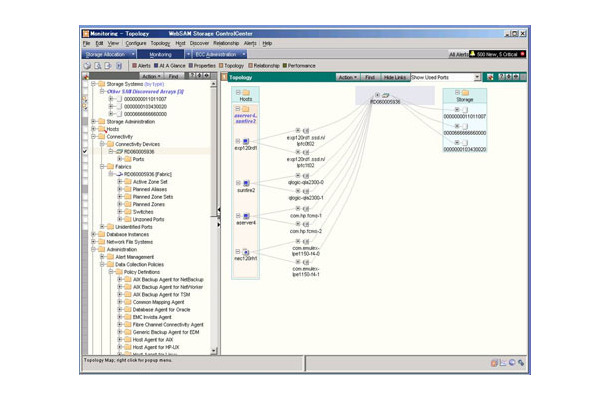Click the alert bell icon
The image size is (610, 400).
pos(472,54)
